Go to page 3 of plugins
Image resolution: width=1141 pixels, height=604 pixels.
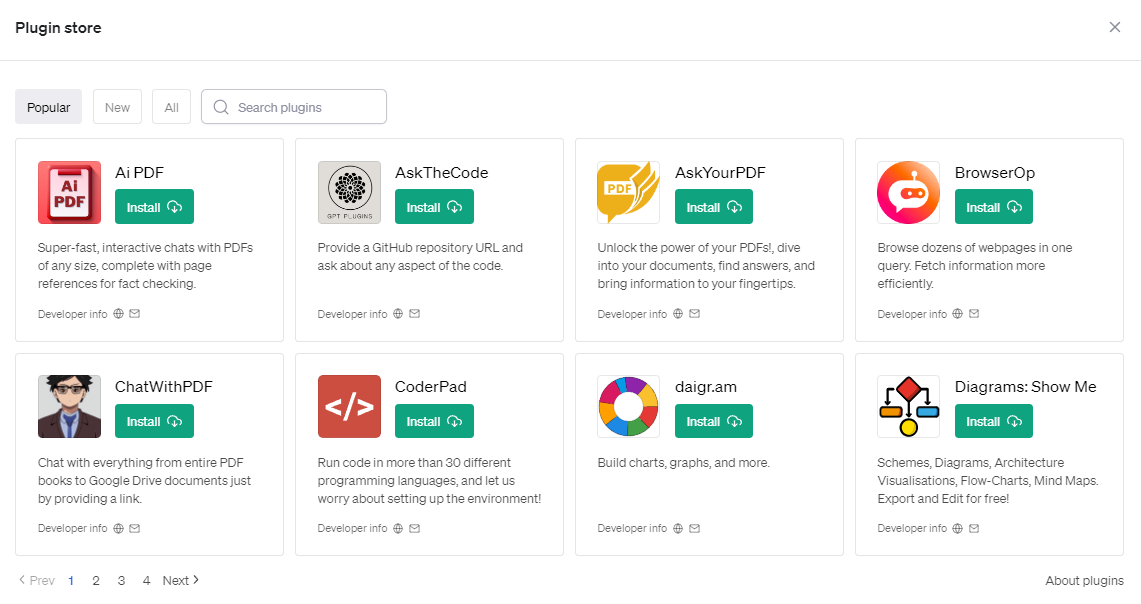point(122,580)
